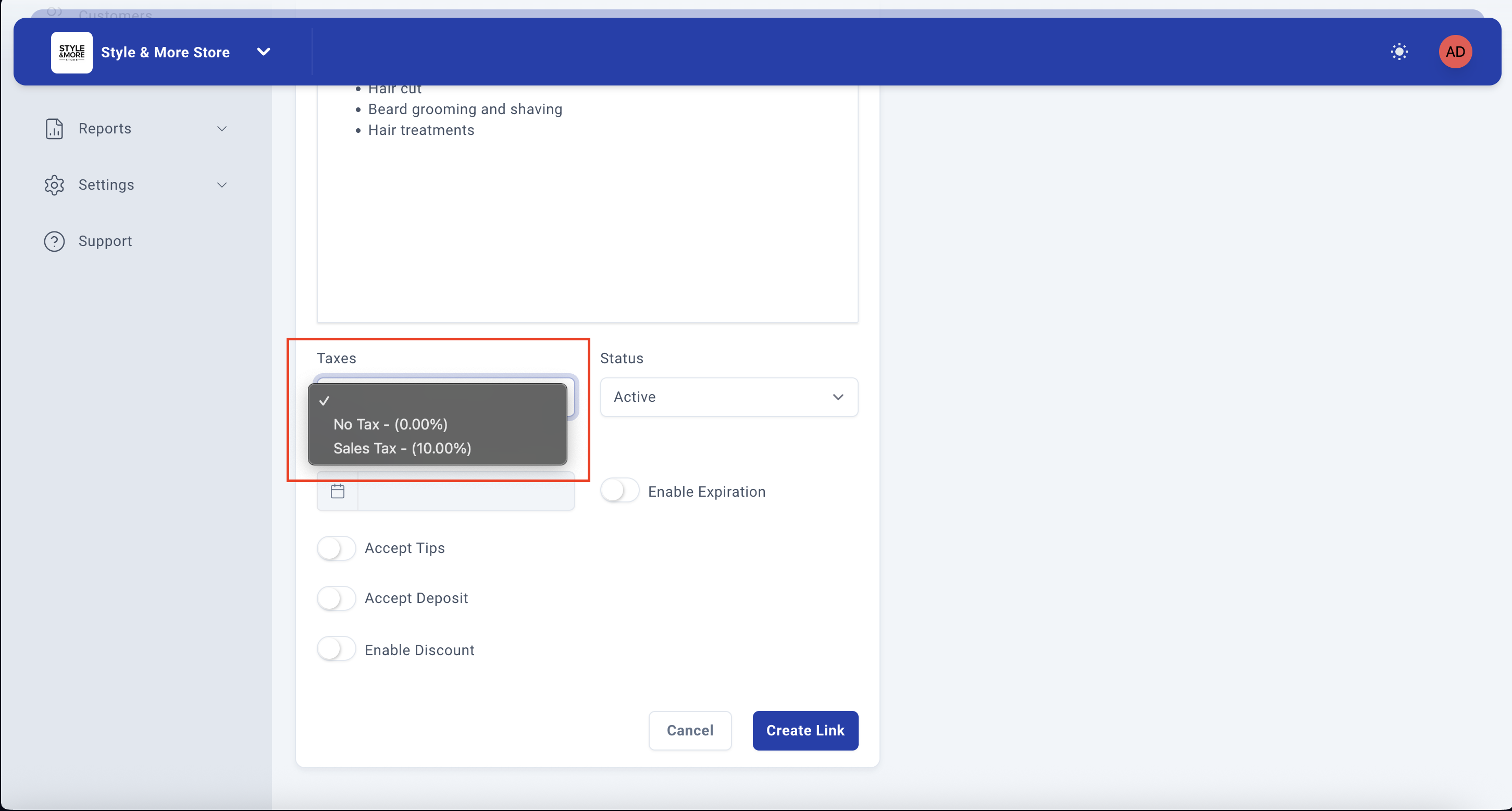This screenshot has height=811, width=1512.
Task: Expand the Reports sidebar section
Action: (222, 129)
